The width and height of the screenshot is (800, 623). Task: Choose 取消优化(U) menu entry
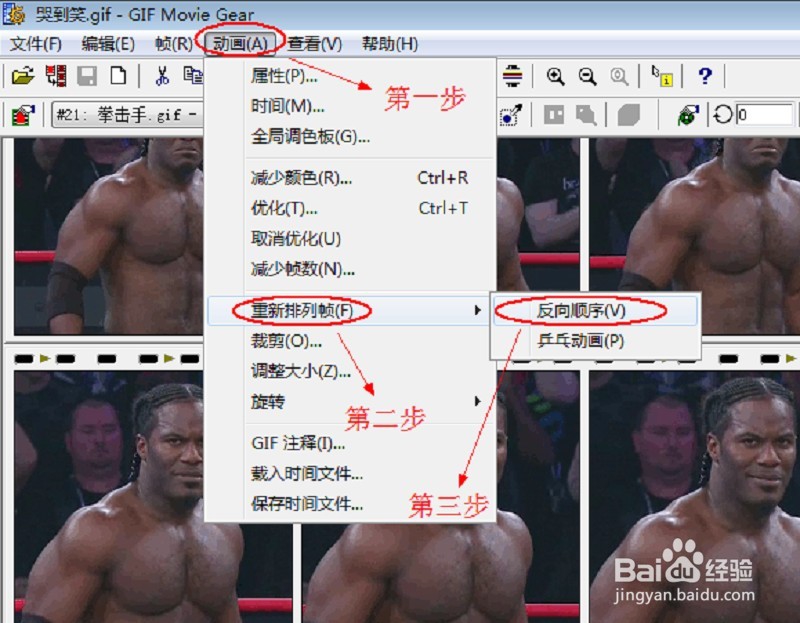350,238
